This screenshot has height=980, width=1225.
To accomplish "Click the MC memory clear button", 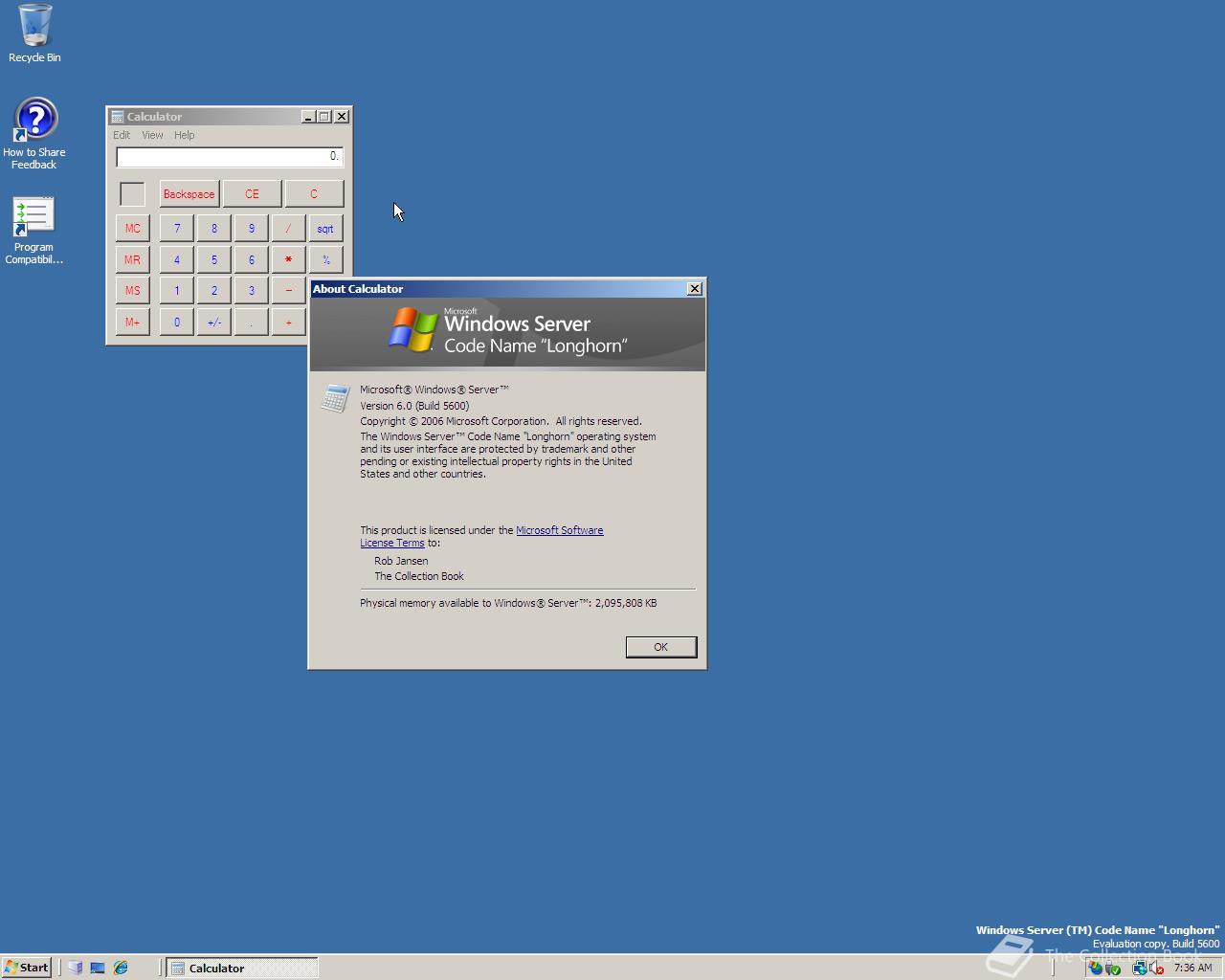I will [132, 229].
